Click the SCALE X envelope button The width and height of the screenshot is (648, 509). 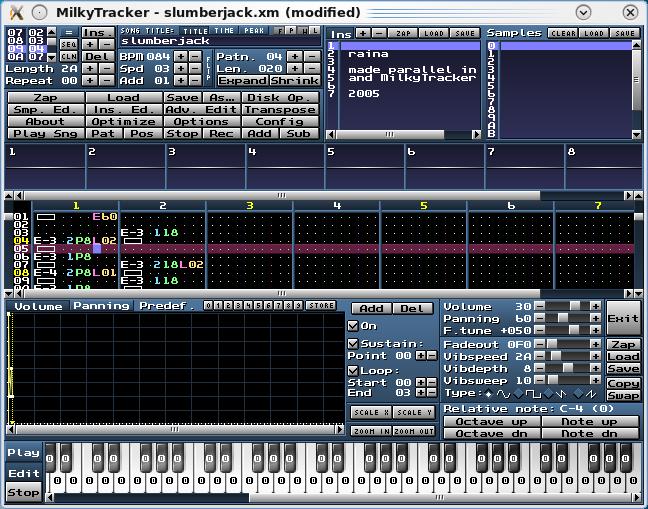[370, 412]
